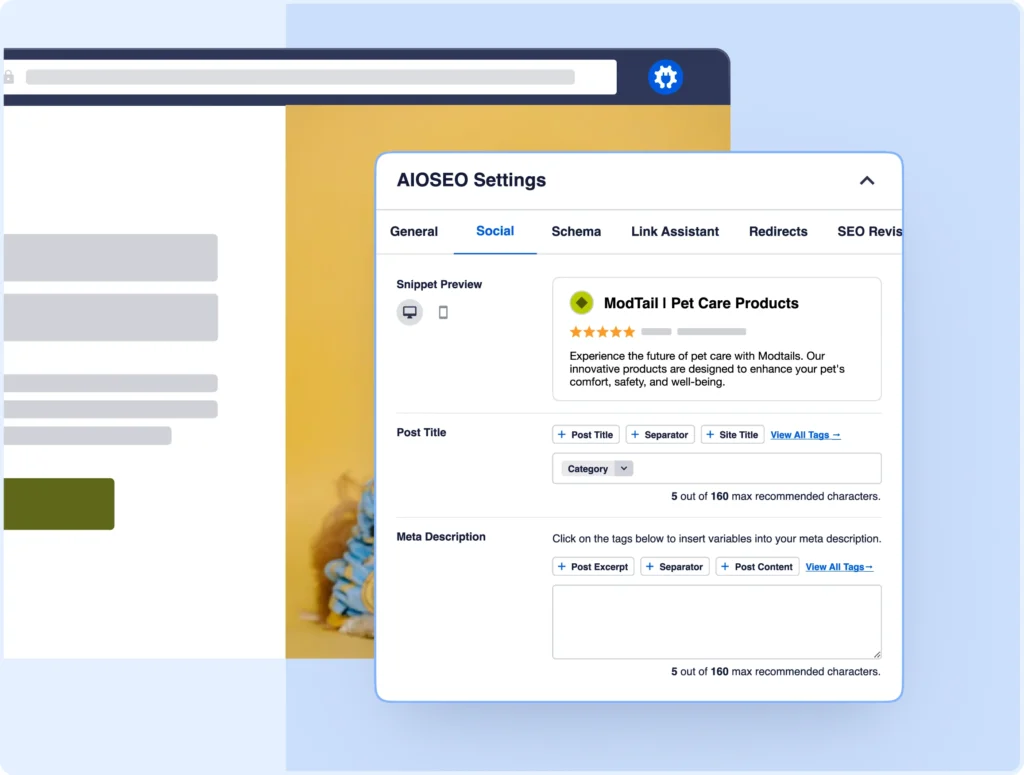The image size is (1024, 775).
Task: Focus the Meta Description text area
Action: pos(716,622)
